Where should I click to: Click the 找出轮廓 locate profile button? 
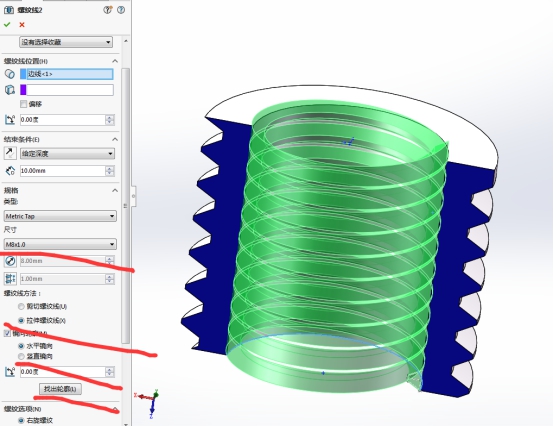click(60, 389)
